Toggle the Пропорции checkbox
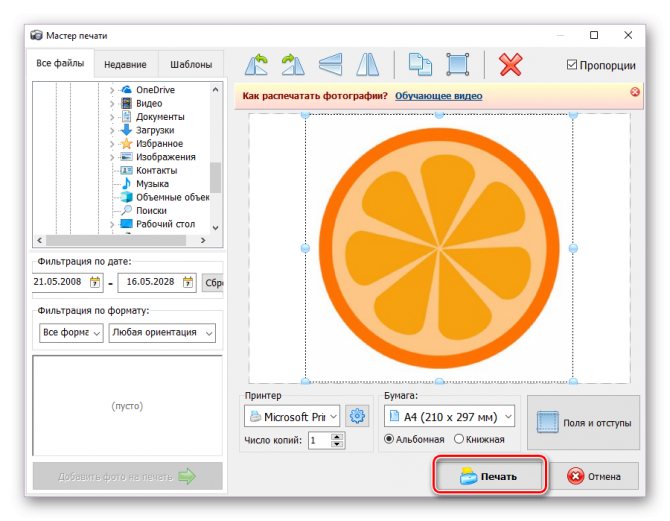The width and height of the screenshot is (670, 521). [x=572, y=66]
